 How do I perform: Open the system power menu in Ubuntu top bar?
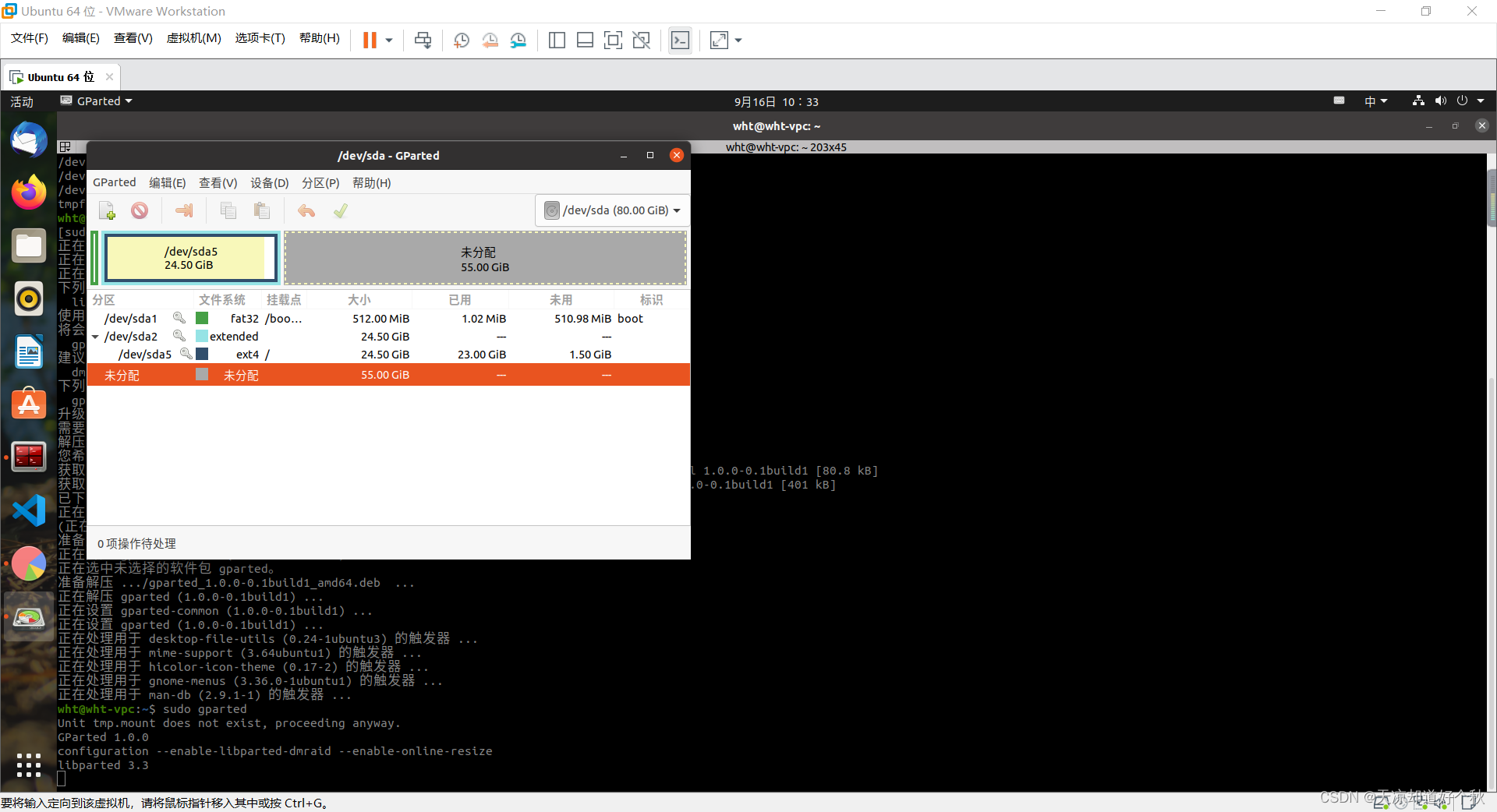[x=1470, y=101]
